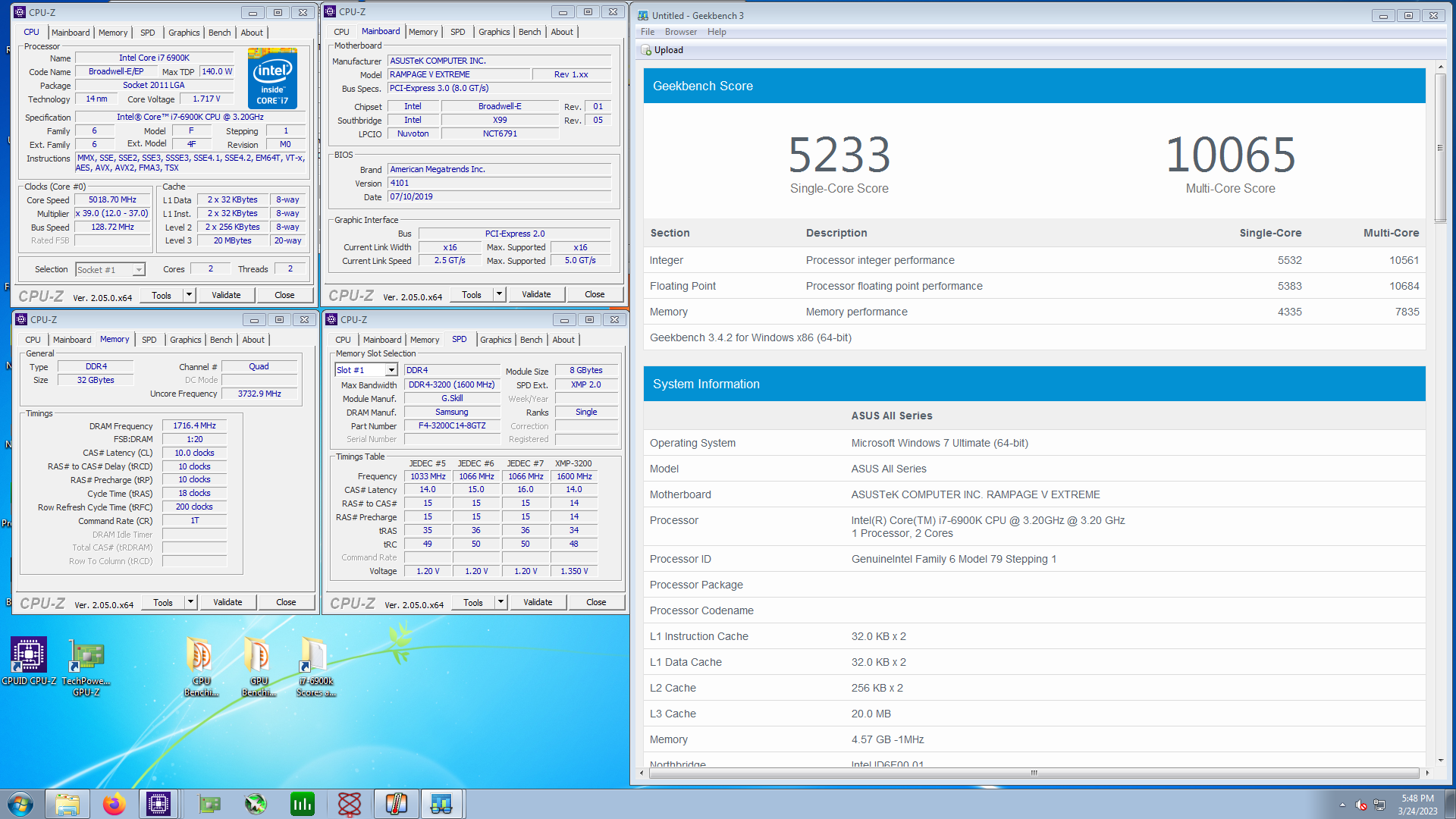Click the round silver-green taskbar icon
The height and width of the screenshot is (819, 1456).
click(256, 804)
